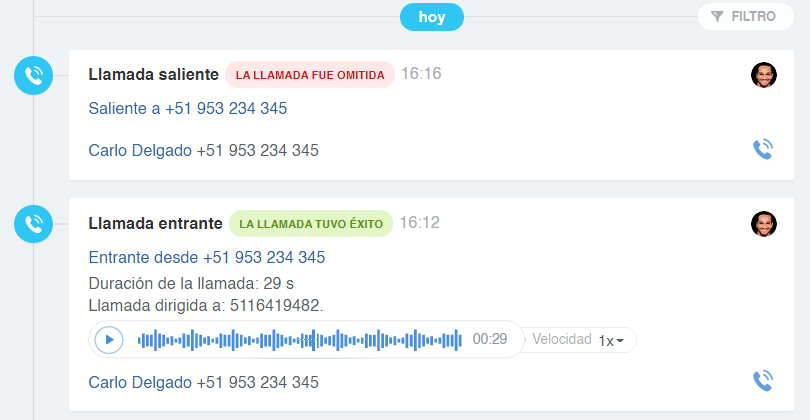Click the funnel icon in FILTRO
The image size is (810, 420).
pos(717,17)
